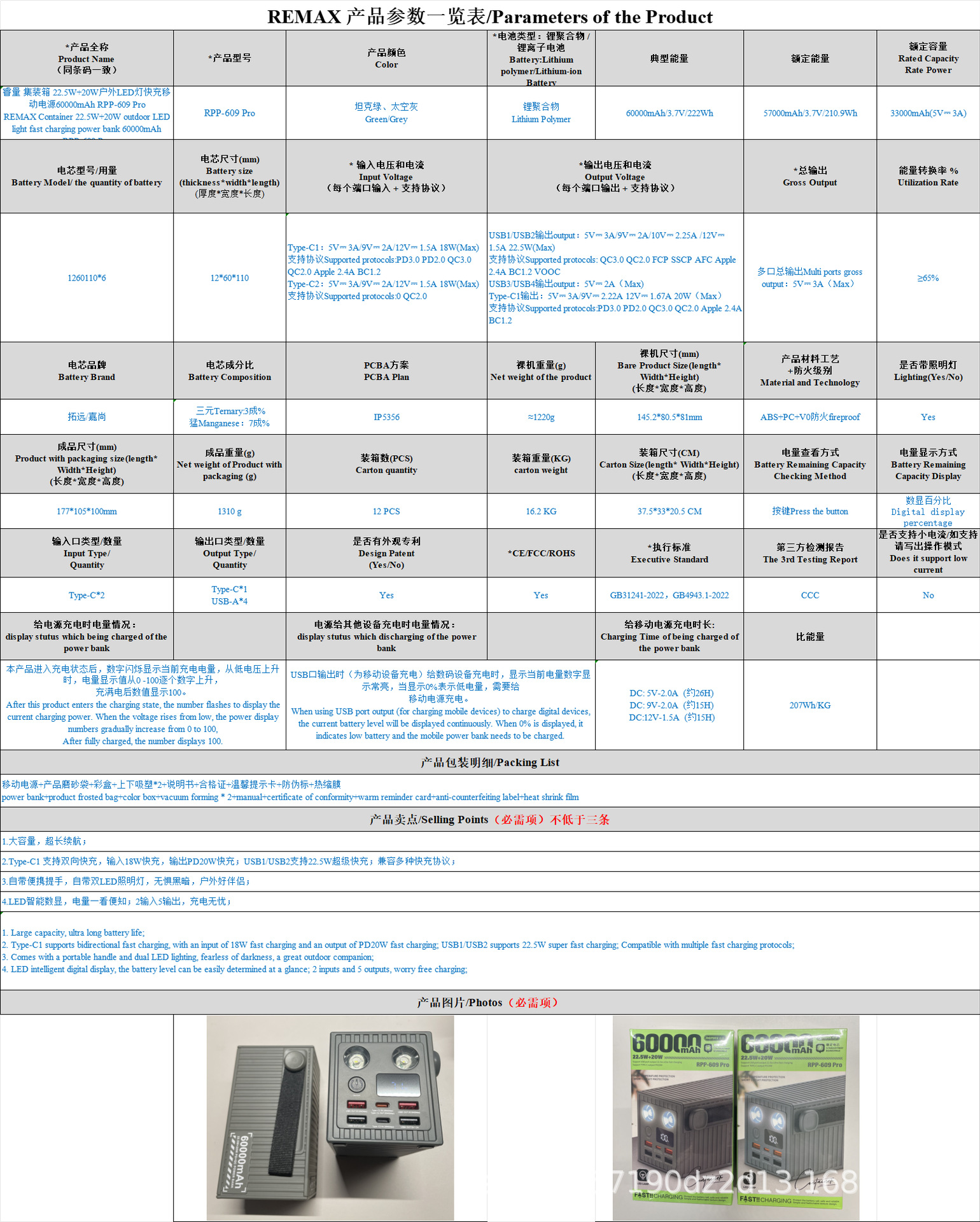
Task: Select the output type cell "Type-C*1 USB-A*4"
Action: coord(230,595)
